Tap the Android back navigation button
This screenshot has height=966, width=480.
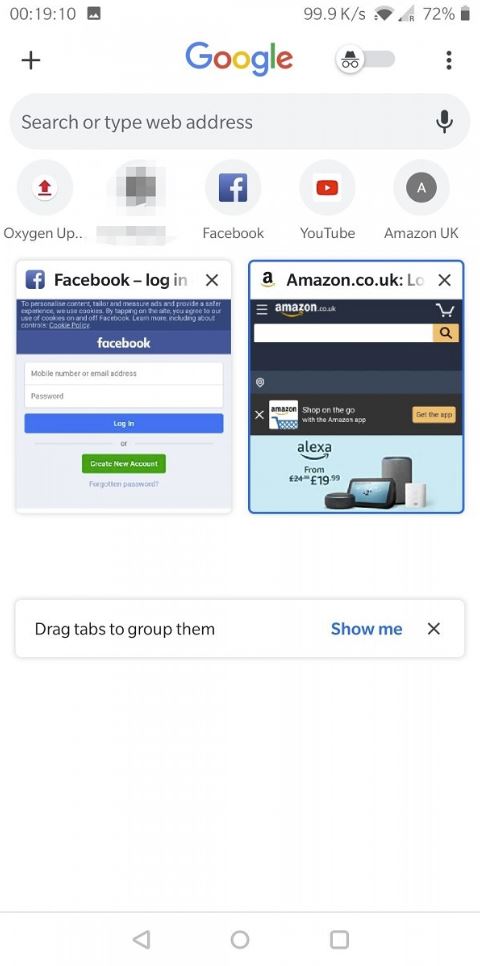tap(141, 939)
